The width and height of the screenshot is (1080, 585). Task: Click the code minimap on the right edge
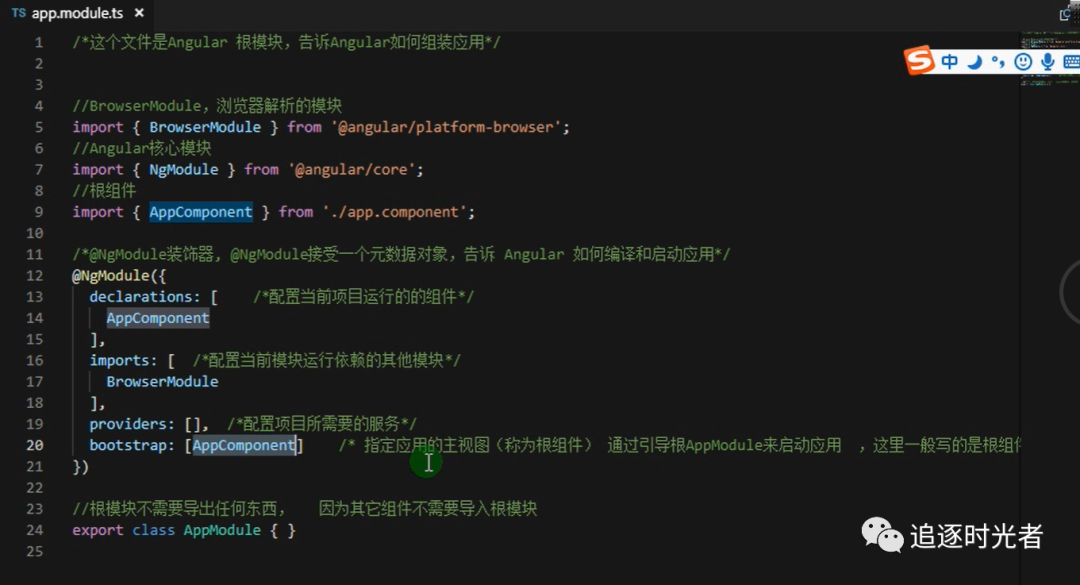[x=1049, y=58]
